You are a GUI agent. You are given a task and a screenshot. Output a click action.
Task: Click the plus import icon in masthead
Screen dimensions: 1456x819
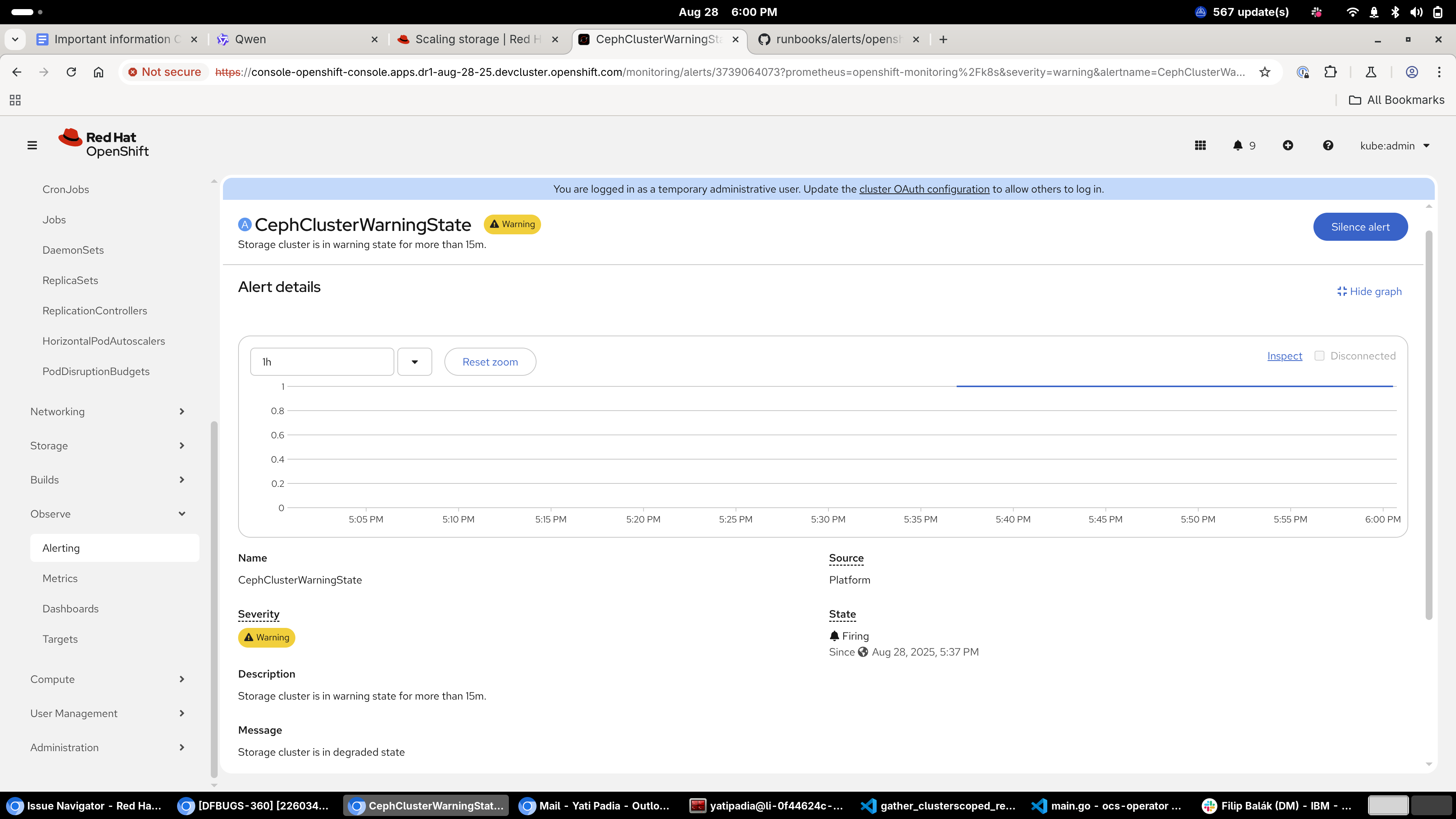pos(1288,145)
